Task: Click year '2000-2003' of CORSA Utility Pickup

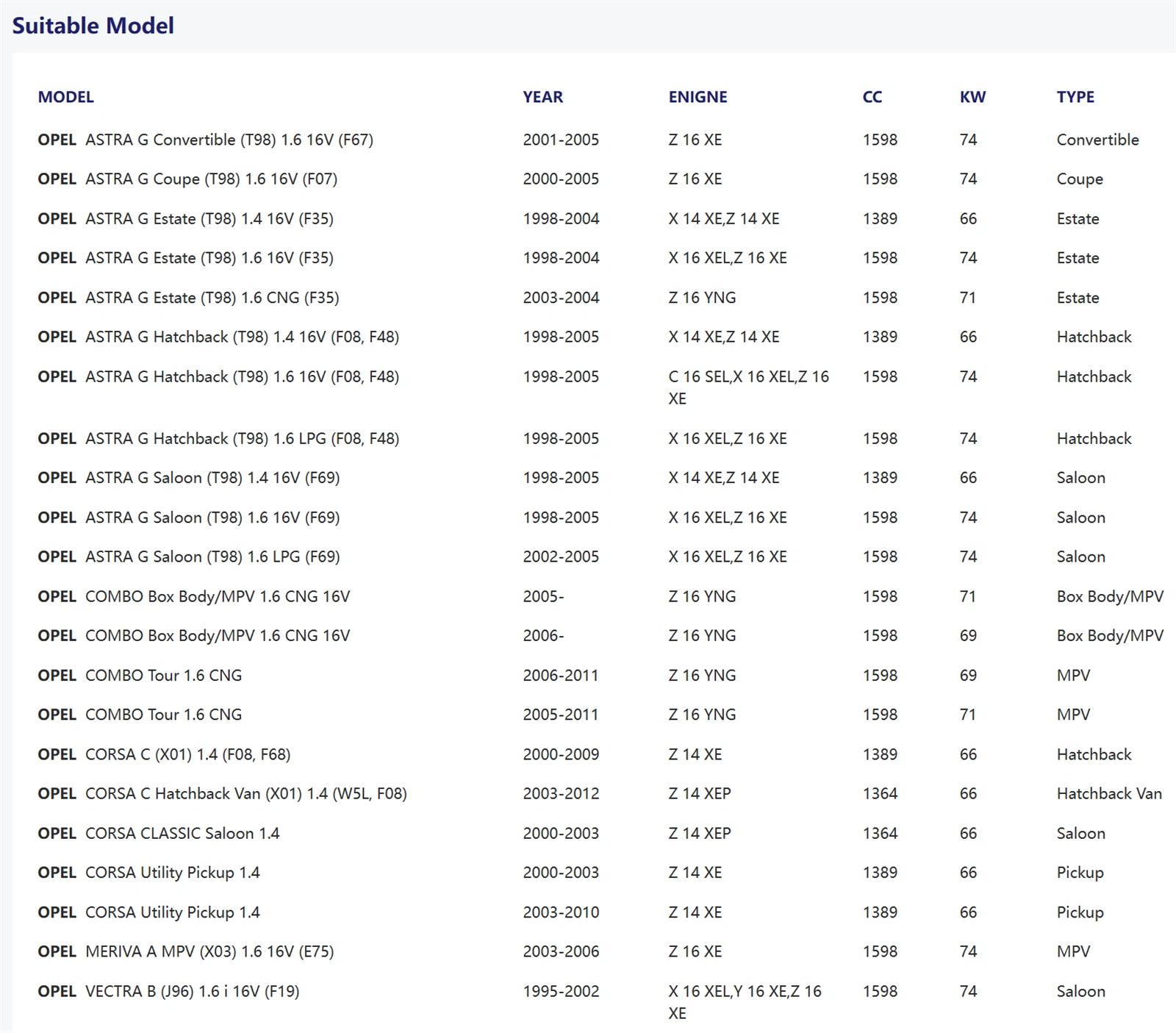Action: [x=561, y=873]
